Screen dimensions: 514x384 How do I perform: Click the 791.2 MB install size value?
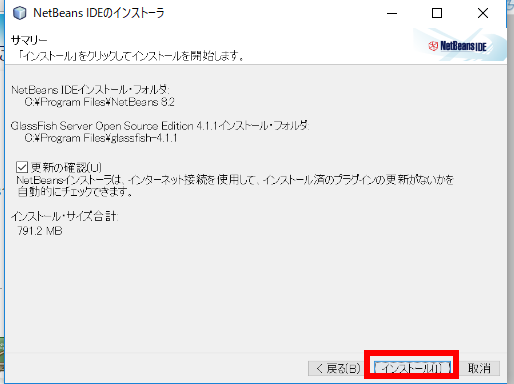tap(40, 231)
